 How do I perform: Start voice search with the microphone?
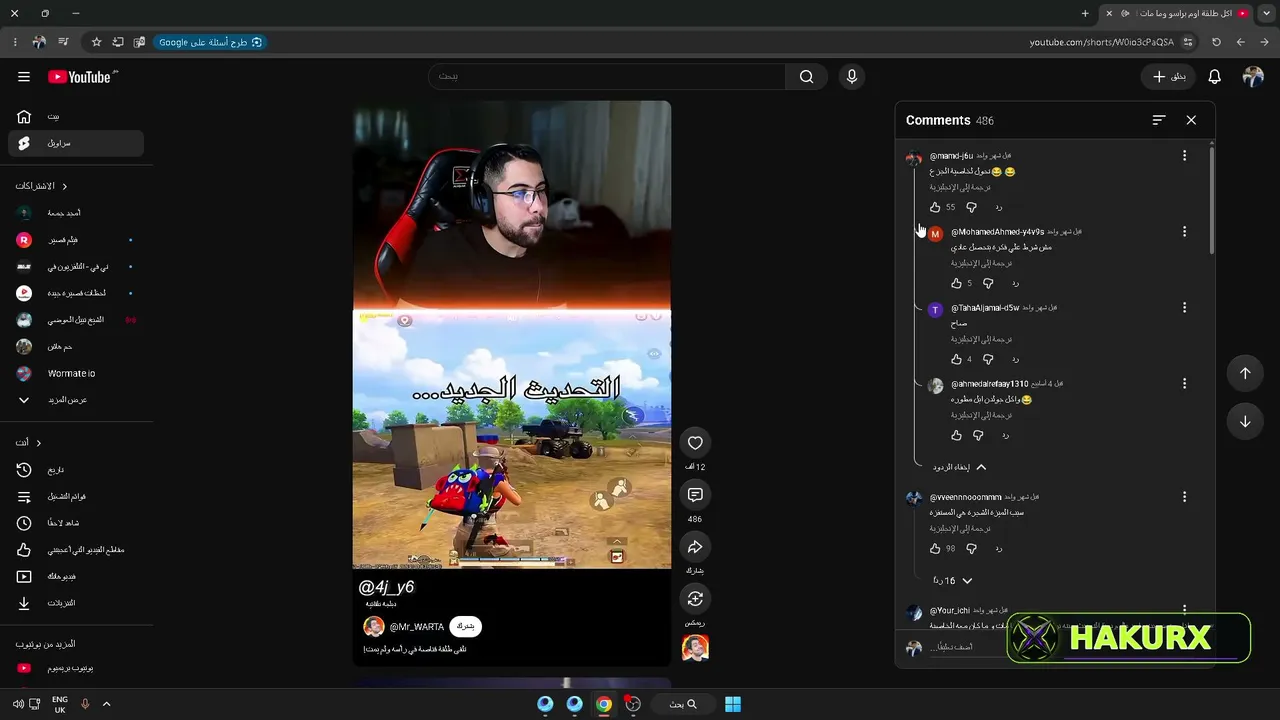pos(852,77)
